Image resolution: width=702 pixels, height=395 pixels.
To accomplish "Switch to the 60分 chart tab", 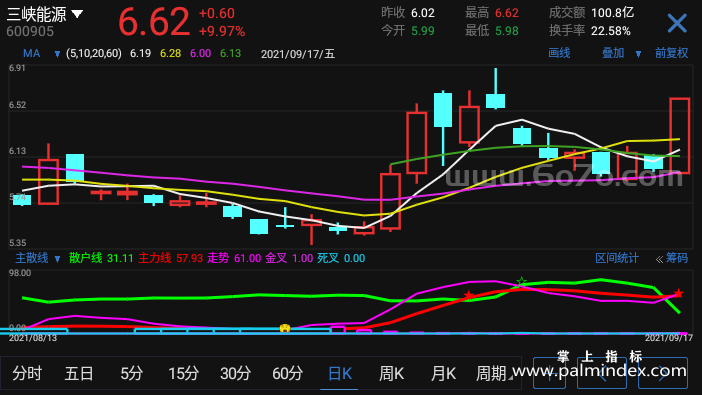I will (287, 373).
